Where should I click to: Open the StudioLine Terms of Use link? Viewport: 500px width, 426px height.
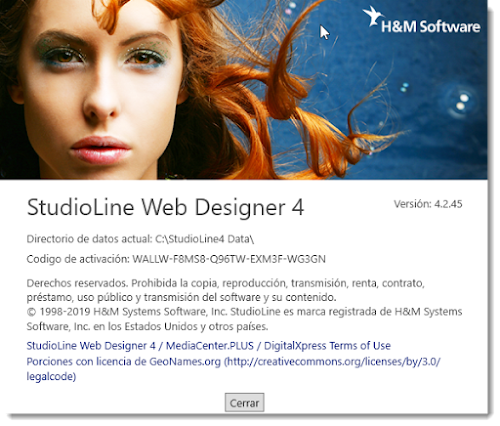click(x=208, y=346)
